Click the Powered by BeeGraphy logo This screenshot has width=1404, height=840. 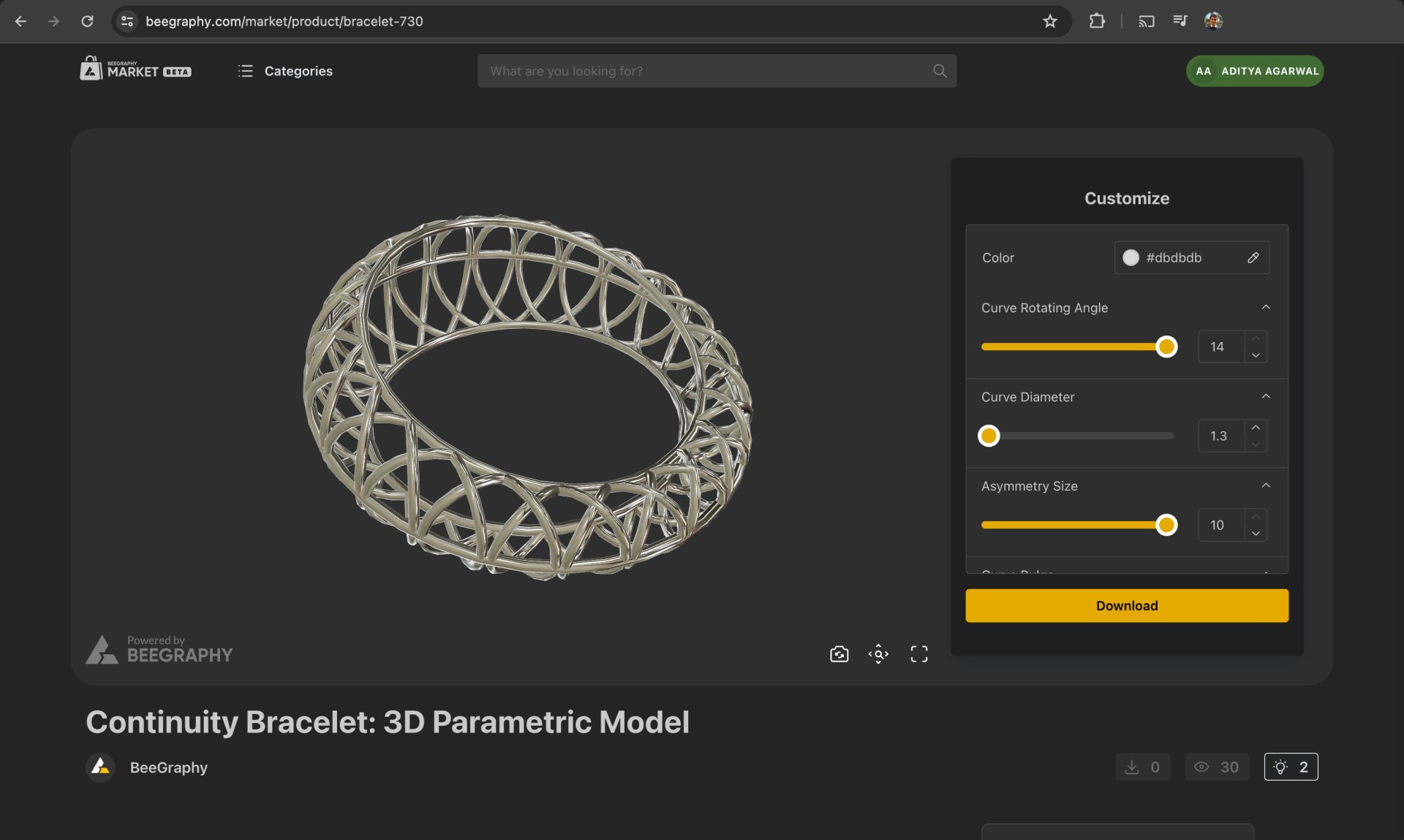(x=159, y=649)
